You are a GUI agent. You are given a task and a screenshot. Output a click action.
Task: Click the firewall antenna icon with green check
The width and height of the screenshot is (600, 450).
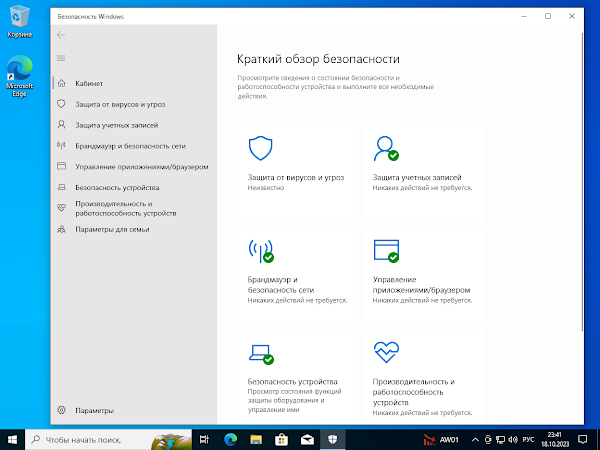pyautogui.click(x=261, y=251)
